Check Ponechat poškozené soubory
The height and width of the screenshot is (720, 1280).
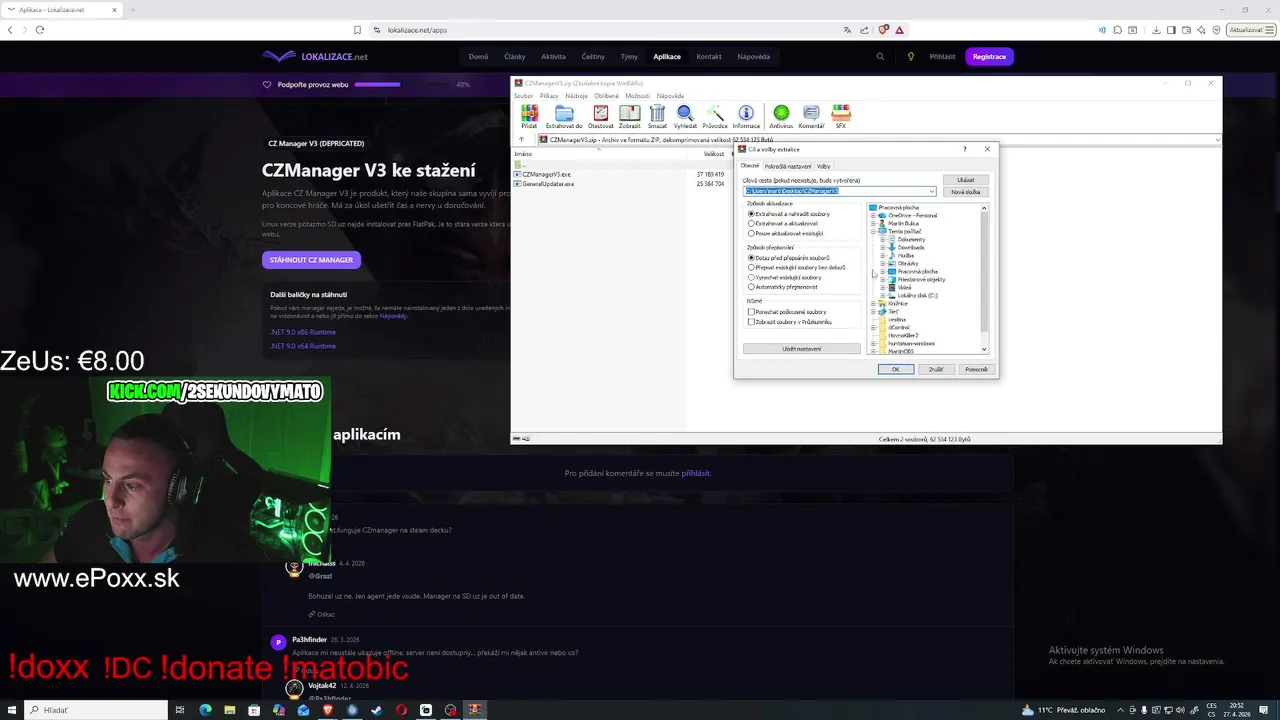pos(787,312)
